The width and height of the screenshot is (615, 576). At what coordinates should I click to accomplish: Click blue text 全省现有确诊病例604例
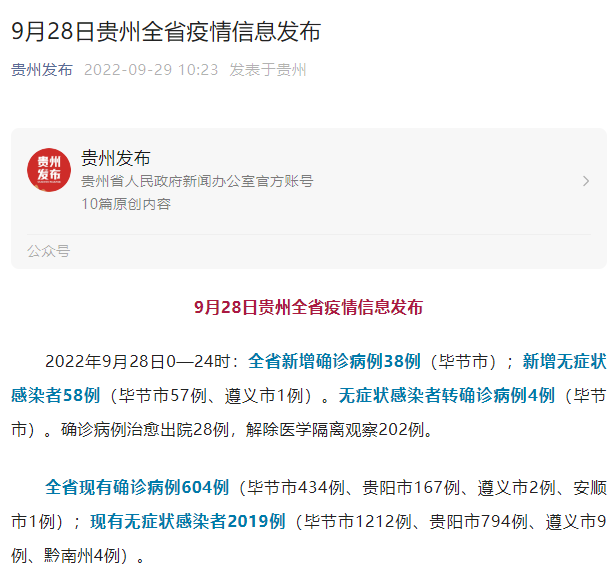[137, 487]
